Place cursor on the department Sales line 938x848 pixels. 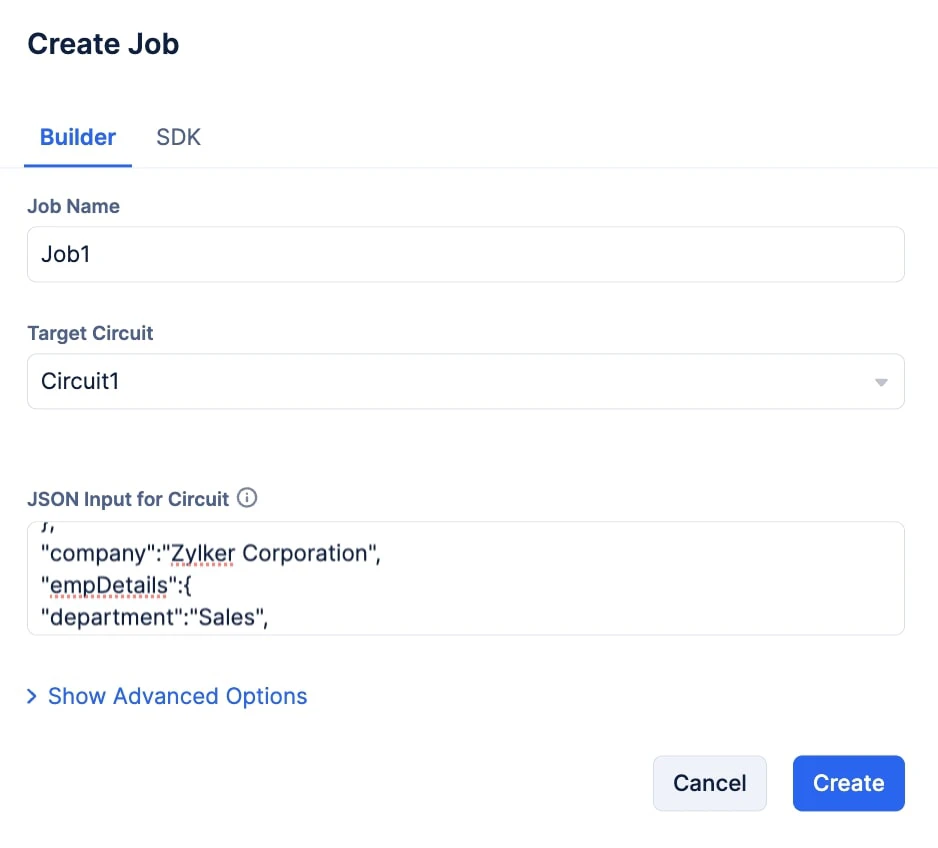154,617
